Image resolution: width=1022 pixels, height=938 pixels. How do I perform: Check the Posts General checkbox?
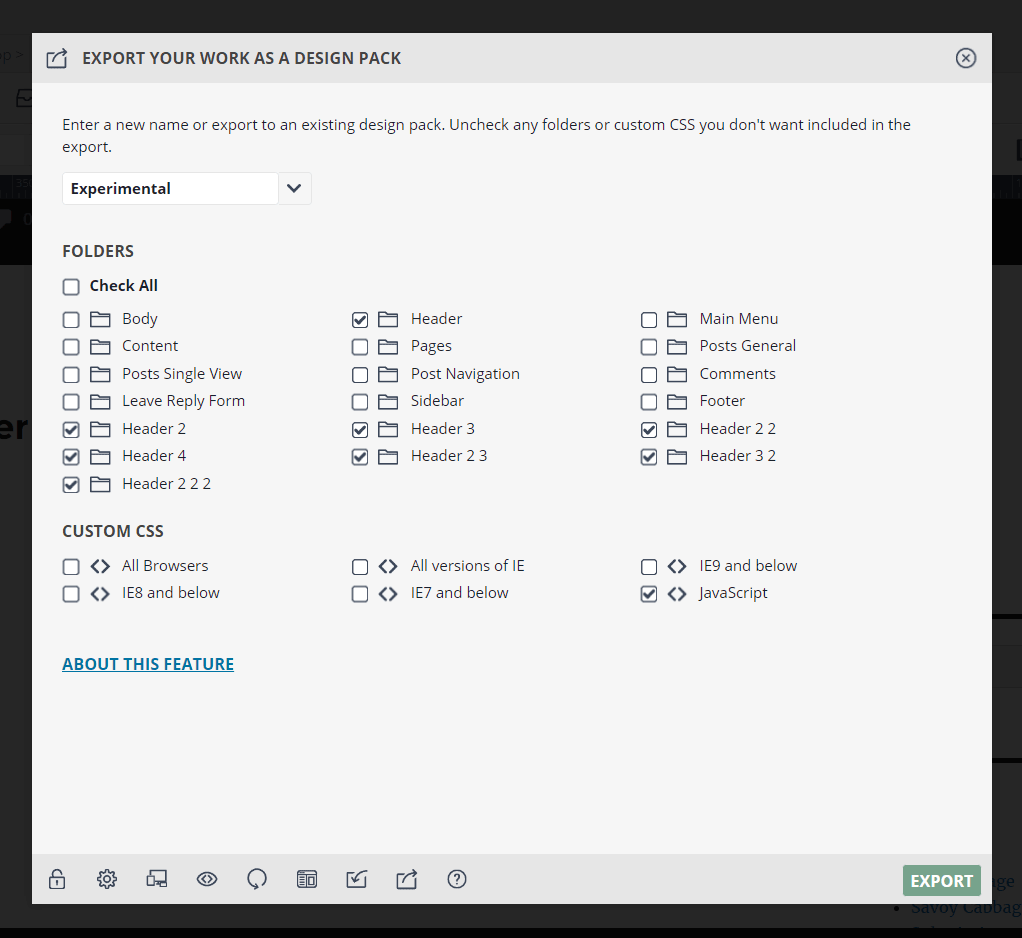click(x=649, y=347)
